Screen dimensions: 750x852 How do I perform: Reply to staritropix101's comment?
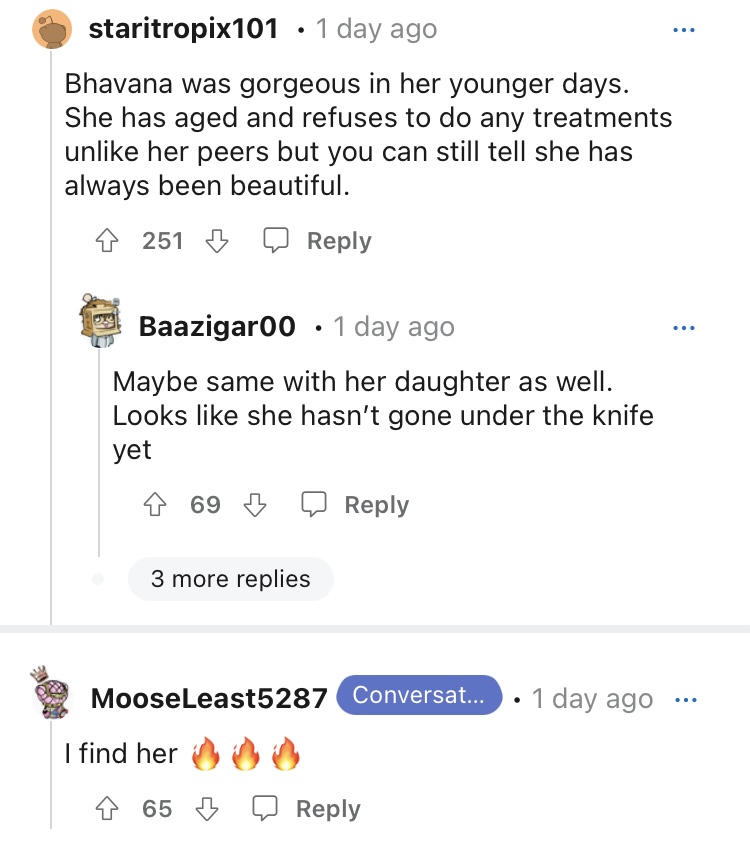[x=318, y=241]
